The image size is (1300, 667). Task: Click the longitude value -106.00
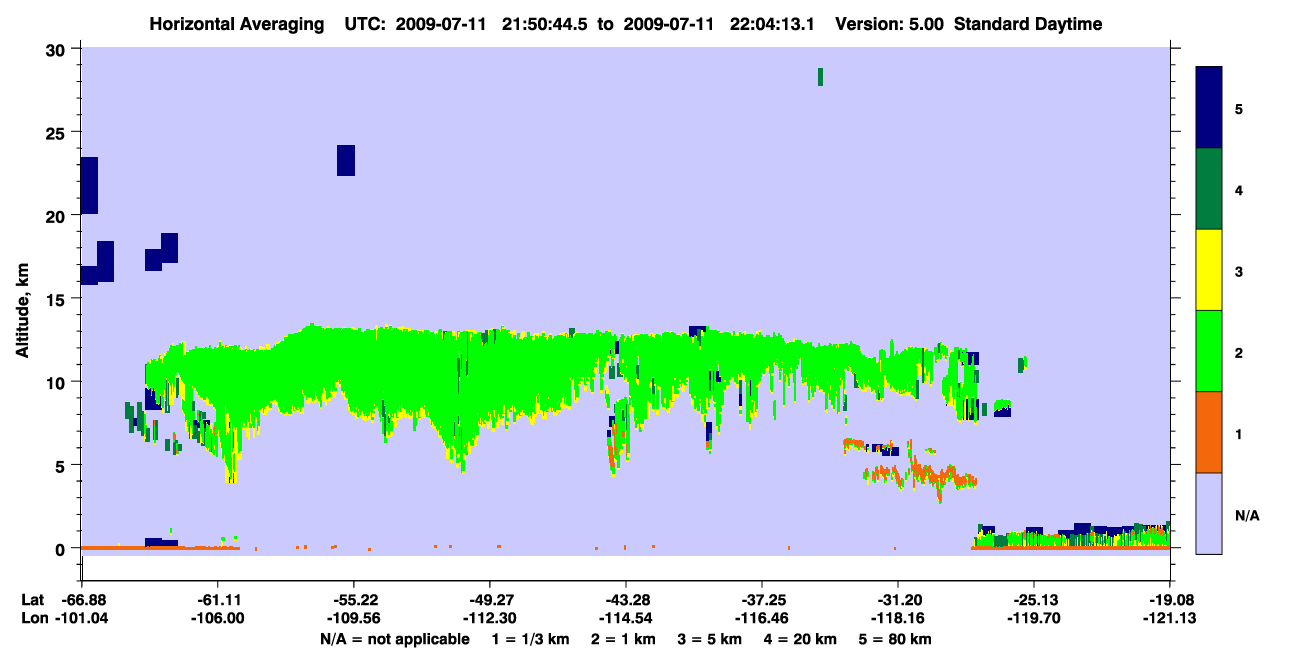pos(218,618)
